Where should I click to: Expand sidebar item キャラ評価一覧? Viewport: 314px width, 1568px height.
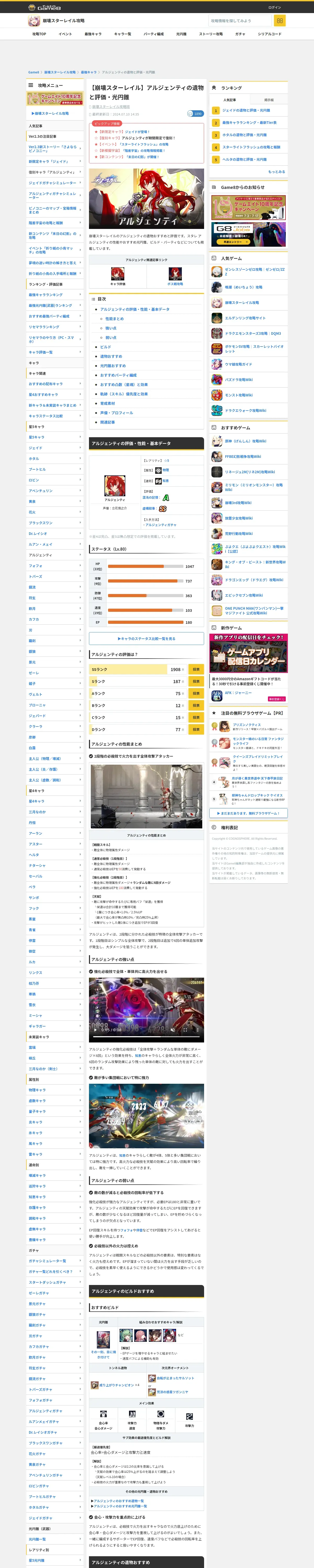pos(55,353)
